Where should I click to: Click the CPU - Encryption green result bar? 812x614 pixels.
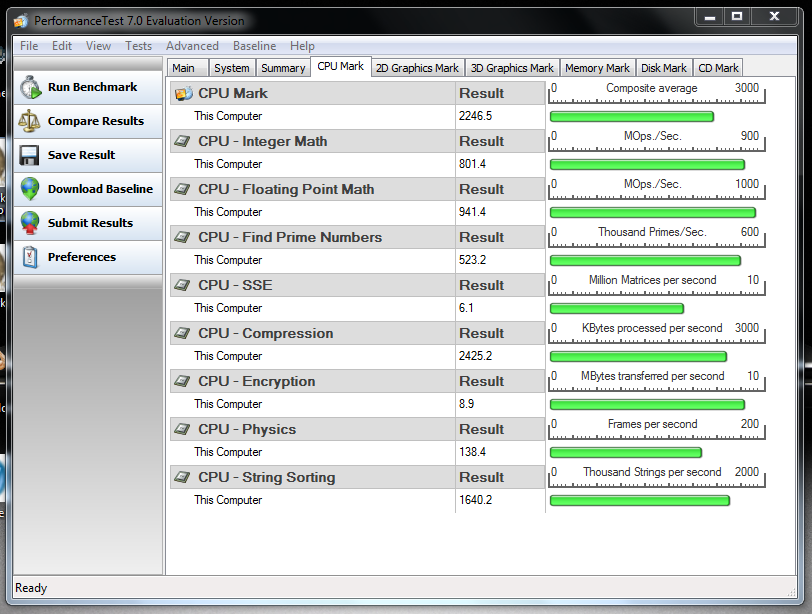[x=647, y=405]
